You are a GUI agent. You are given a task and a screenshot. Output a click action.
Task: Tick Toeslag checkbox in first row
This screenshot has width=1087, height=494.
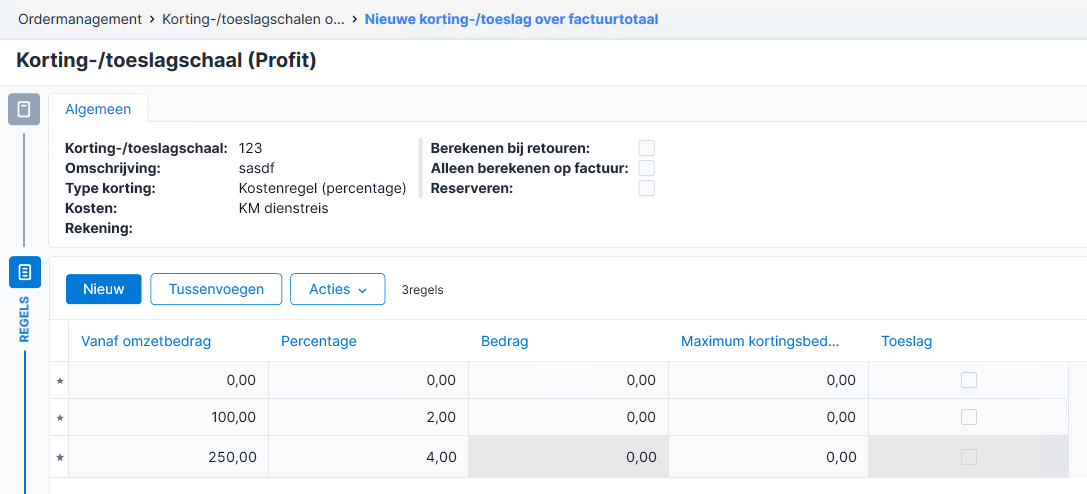[x=968, y=380]
